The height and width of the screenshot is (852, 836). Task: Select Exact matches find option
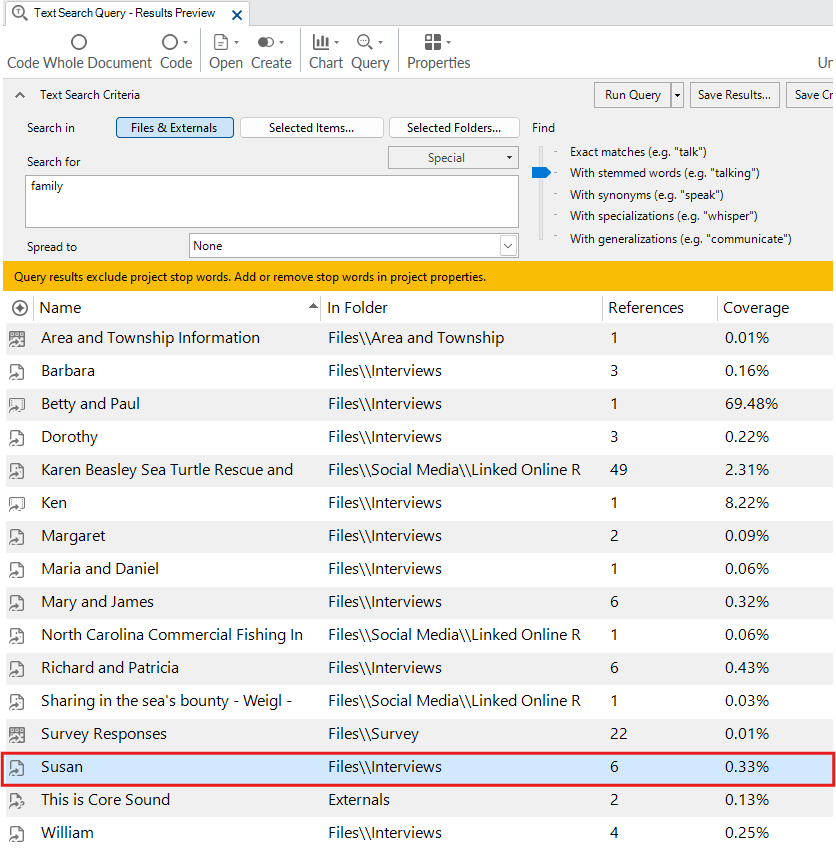click(638, 152)
